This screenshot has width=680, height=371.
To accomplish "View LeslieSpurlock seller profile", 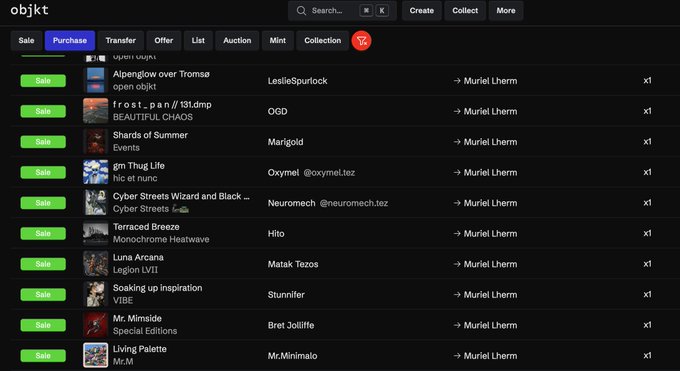I will [298, 81].
